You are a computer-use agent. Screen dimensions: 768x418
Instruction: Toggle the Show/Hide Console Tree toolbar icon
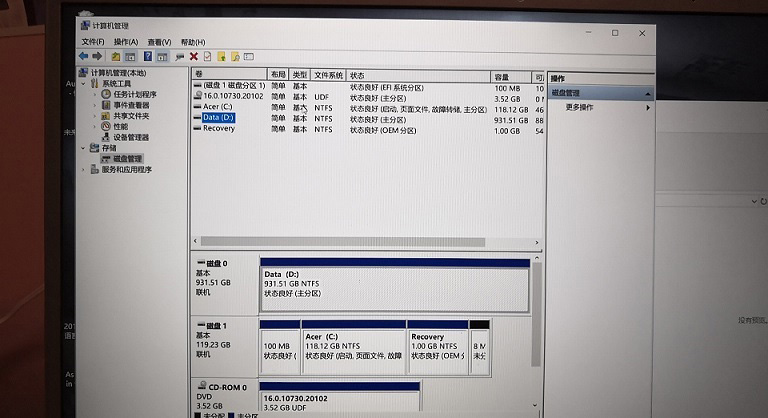click(130, 57)
